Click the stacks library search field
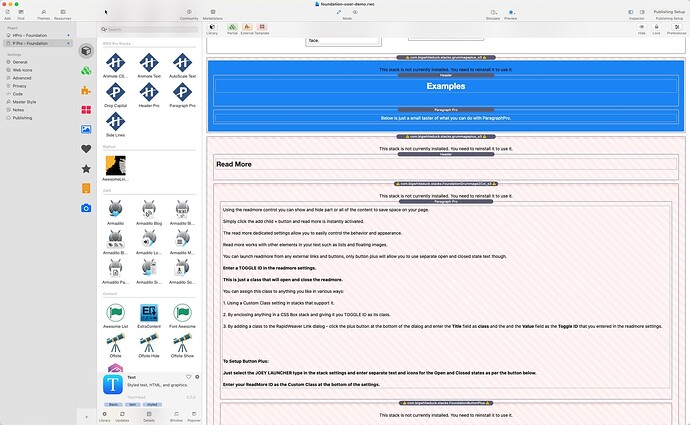This screenshot has width=690, height=425. (149, 29)
